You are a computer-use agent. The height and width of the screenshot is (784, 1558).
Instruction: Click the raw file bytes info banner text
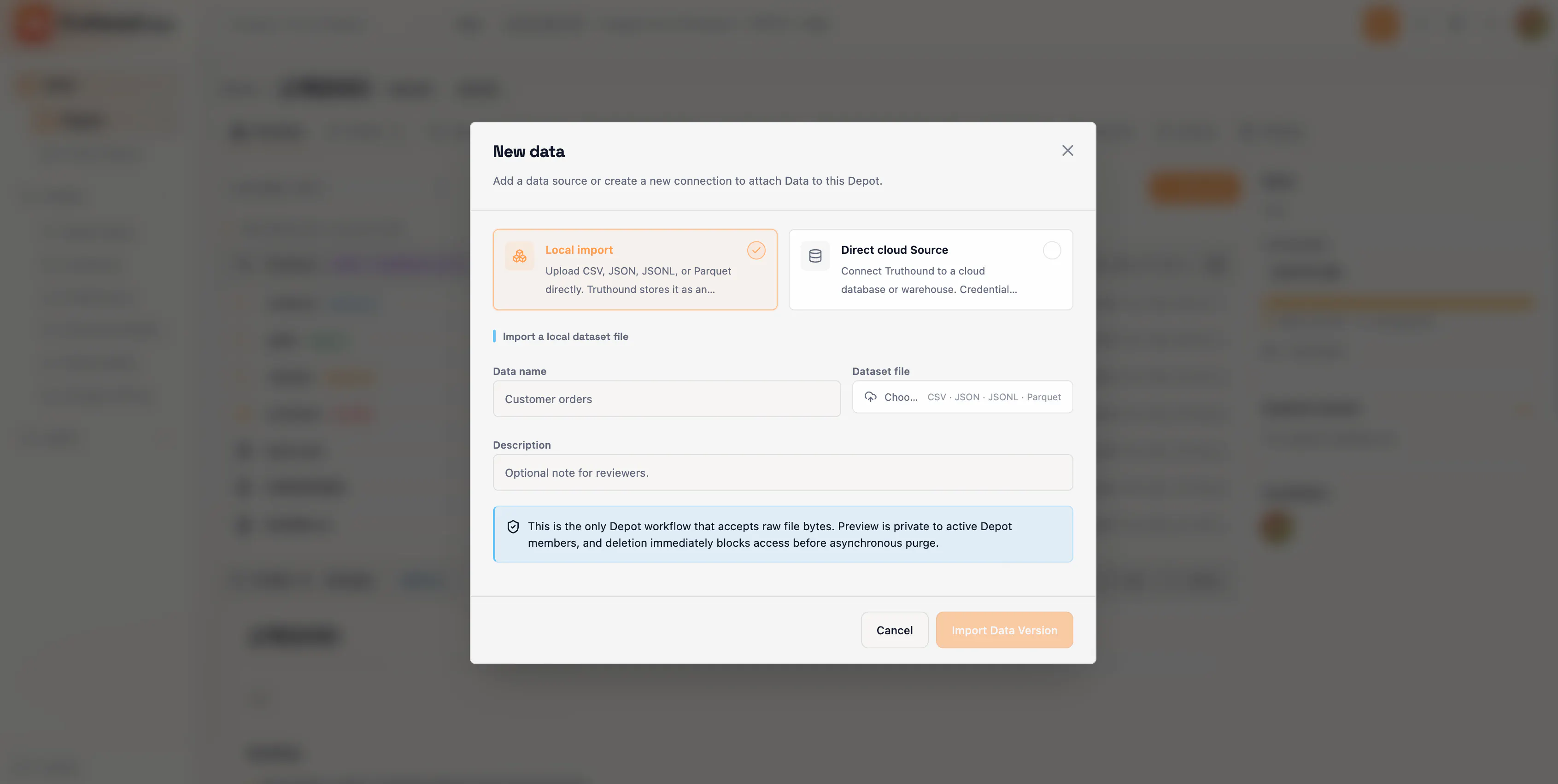(769, 534)
